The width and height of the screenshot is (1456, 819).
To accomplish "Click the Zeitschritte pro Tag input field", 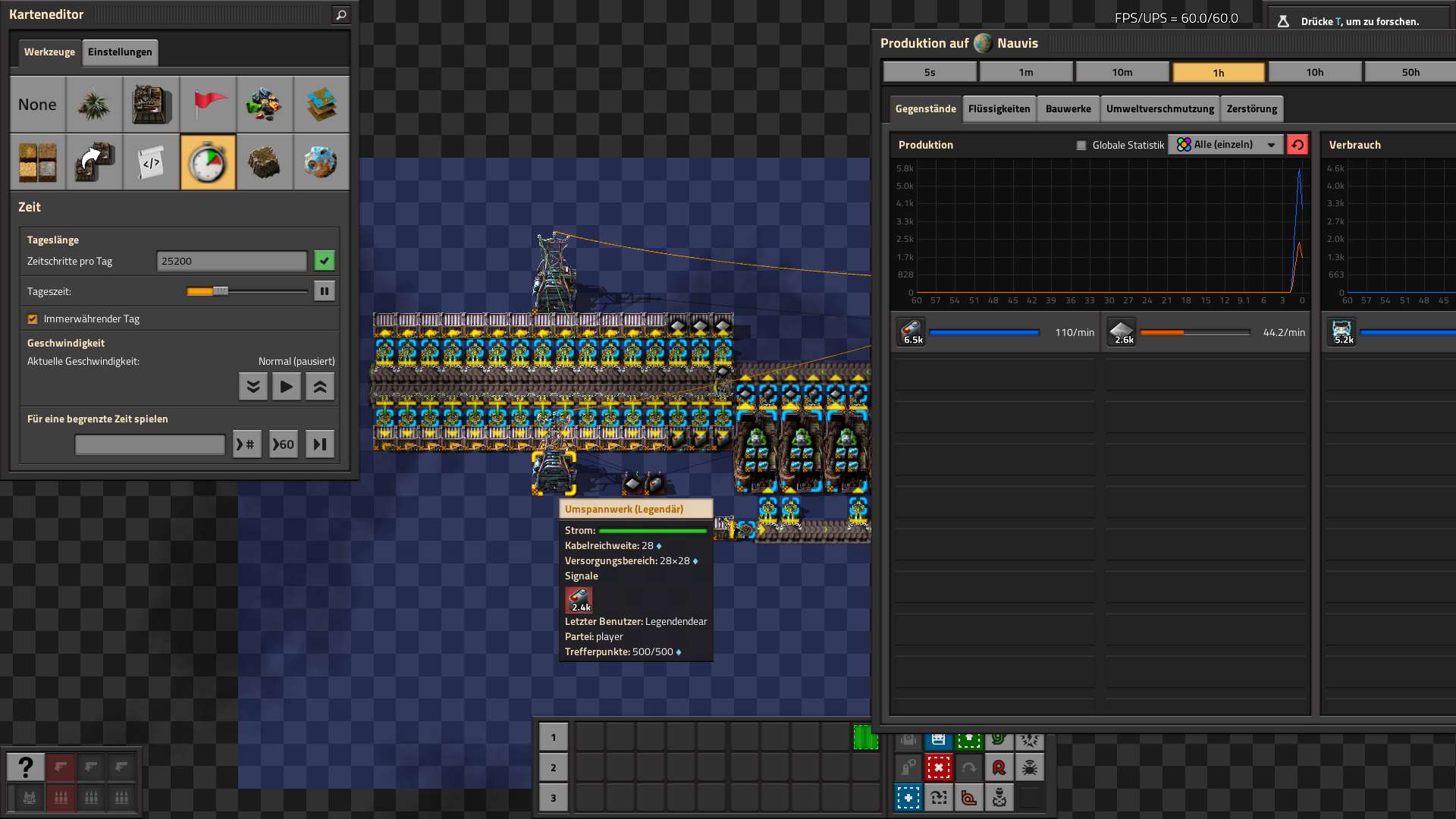I will point(231,261).
